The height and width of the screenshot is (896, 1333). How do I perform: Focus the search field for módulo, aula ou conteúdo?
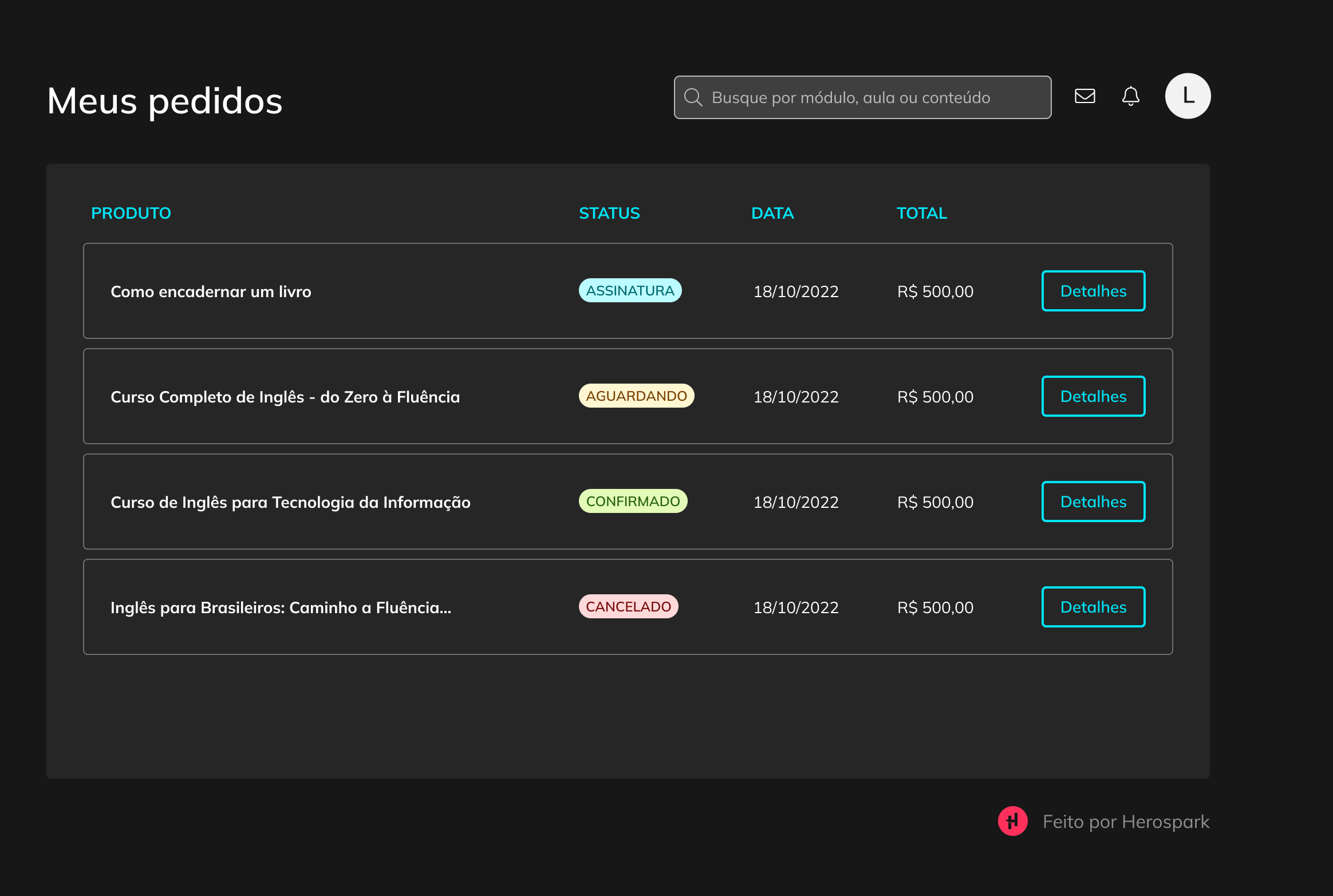(862, 97)
